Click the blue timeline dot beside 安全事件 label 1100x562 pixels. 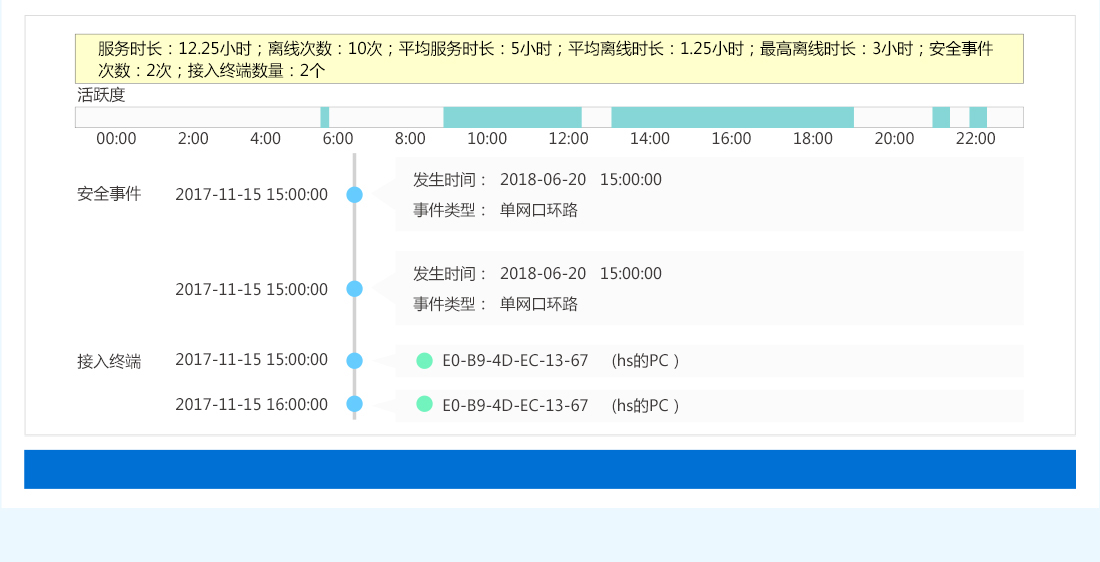(354, 195)
